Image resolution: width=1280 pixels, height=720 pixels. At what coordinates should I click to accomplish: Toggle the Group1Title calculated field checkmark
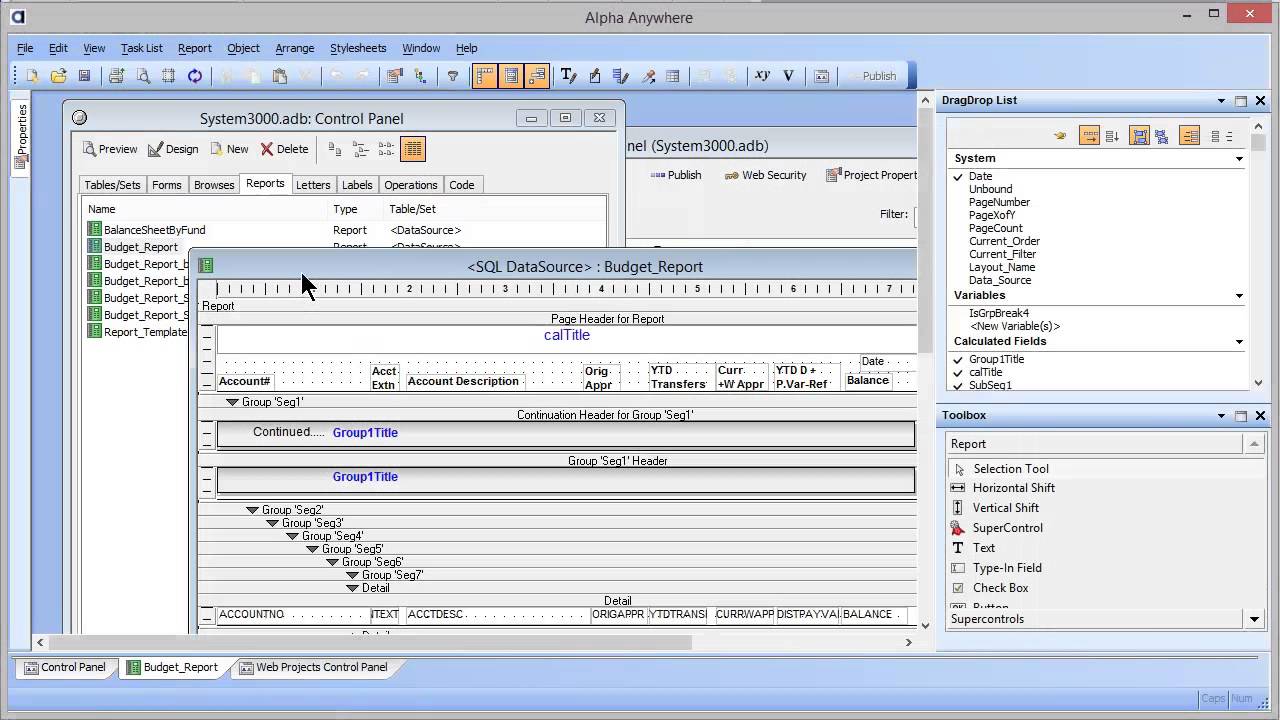(x=958, y=359)
